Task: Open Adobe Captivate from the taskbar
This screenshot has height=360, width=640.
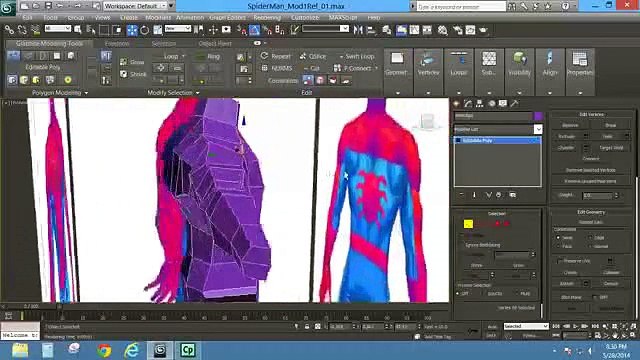Action: point(187,350)
